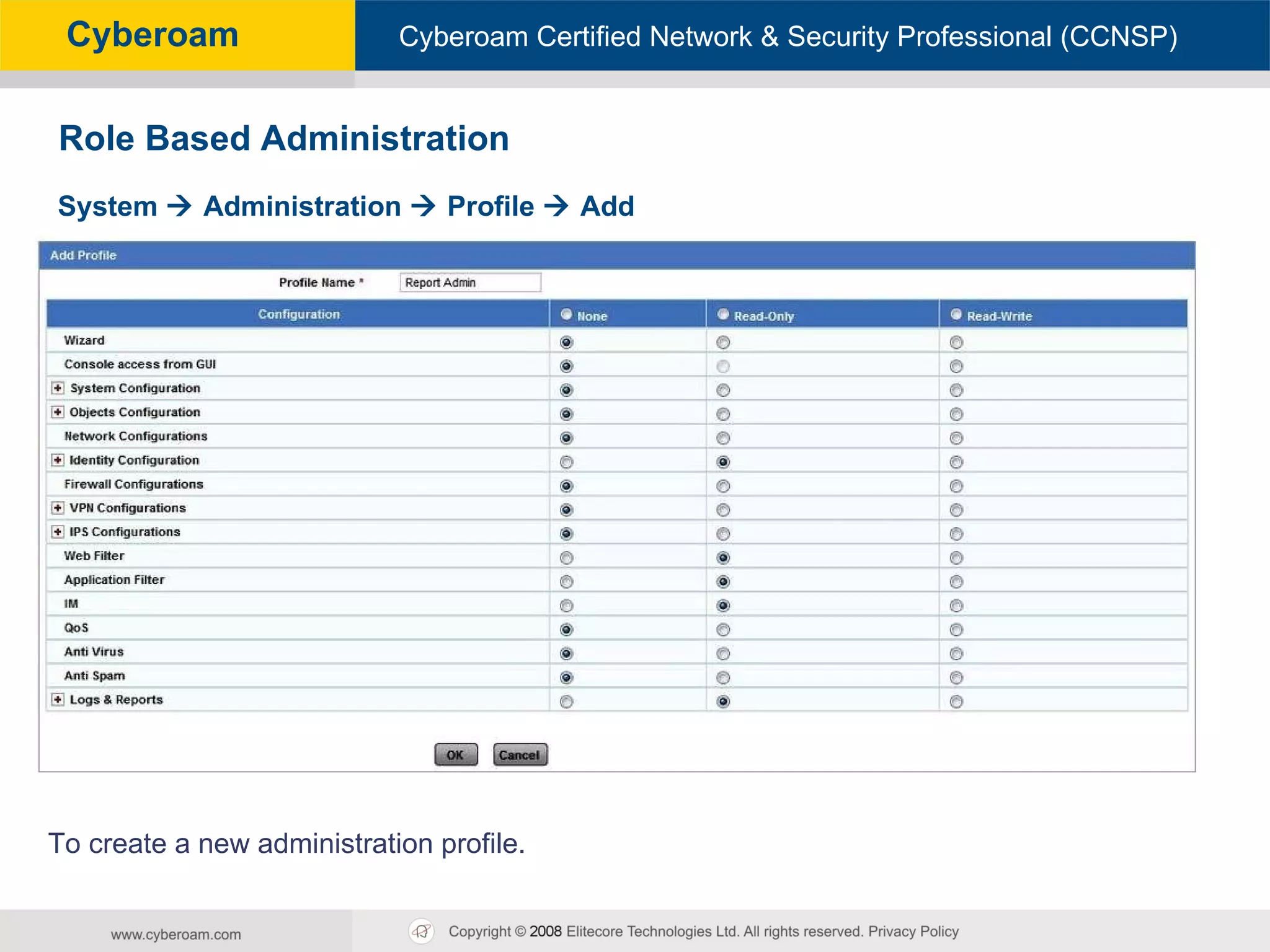Click the 'Wizard' row label
Screen dimensions: 1270x952
coord(84,340)
